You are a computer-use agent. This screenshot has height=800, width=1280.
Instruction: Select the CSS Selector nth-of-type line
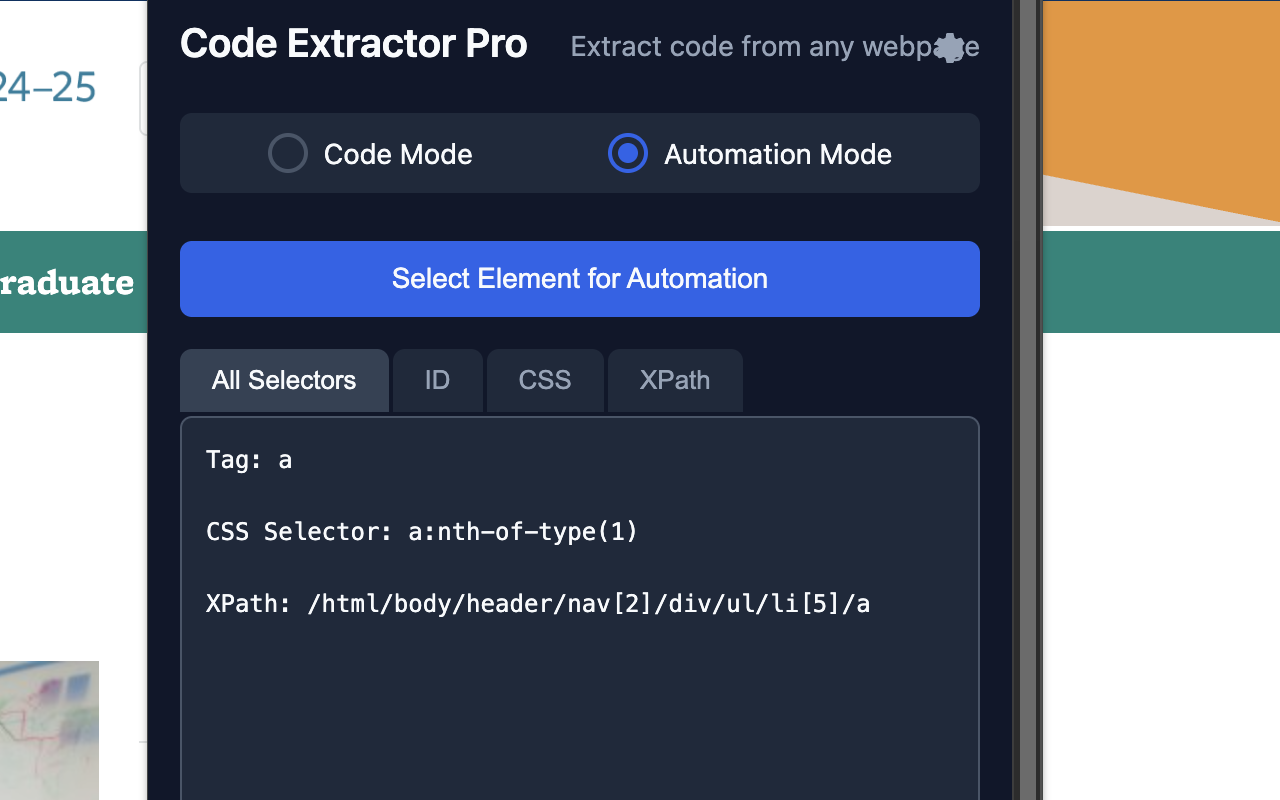coord(422,531)
